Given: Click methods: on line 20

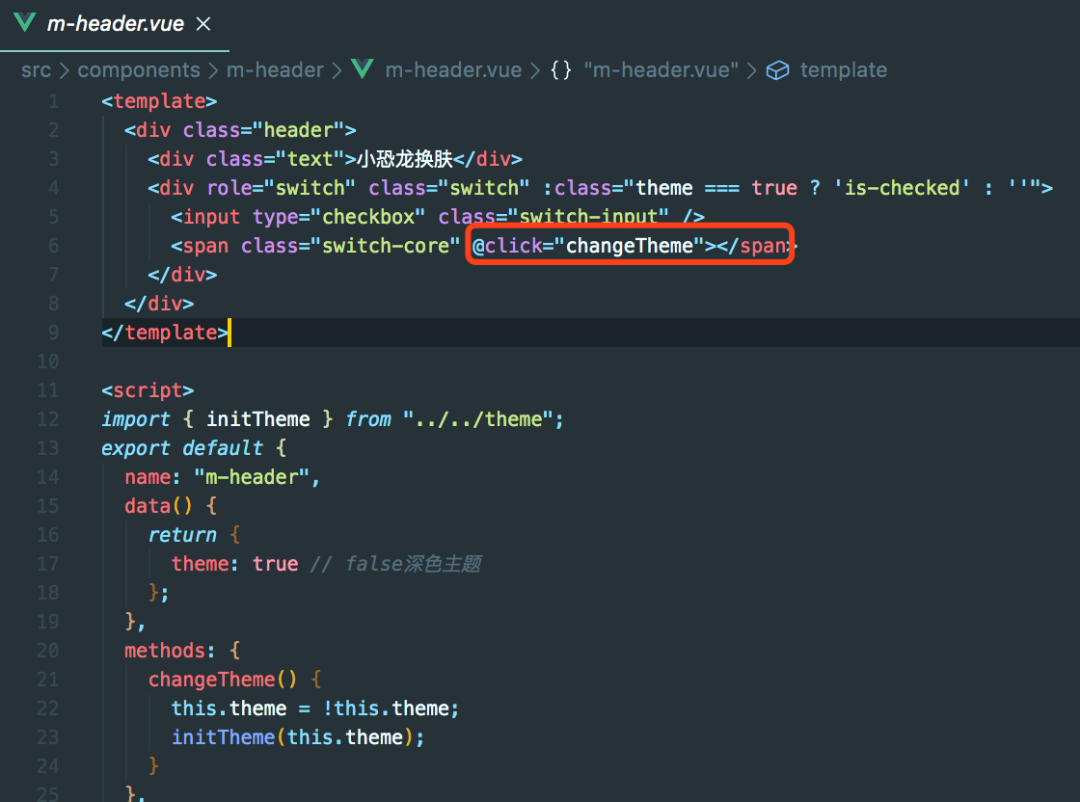Looking at the screenshot, I should point(169,650).
